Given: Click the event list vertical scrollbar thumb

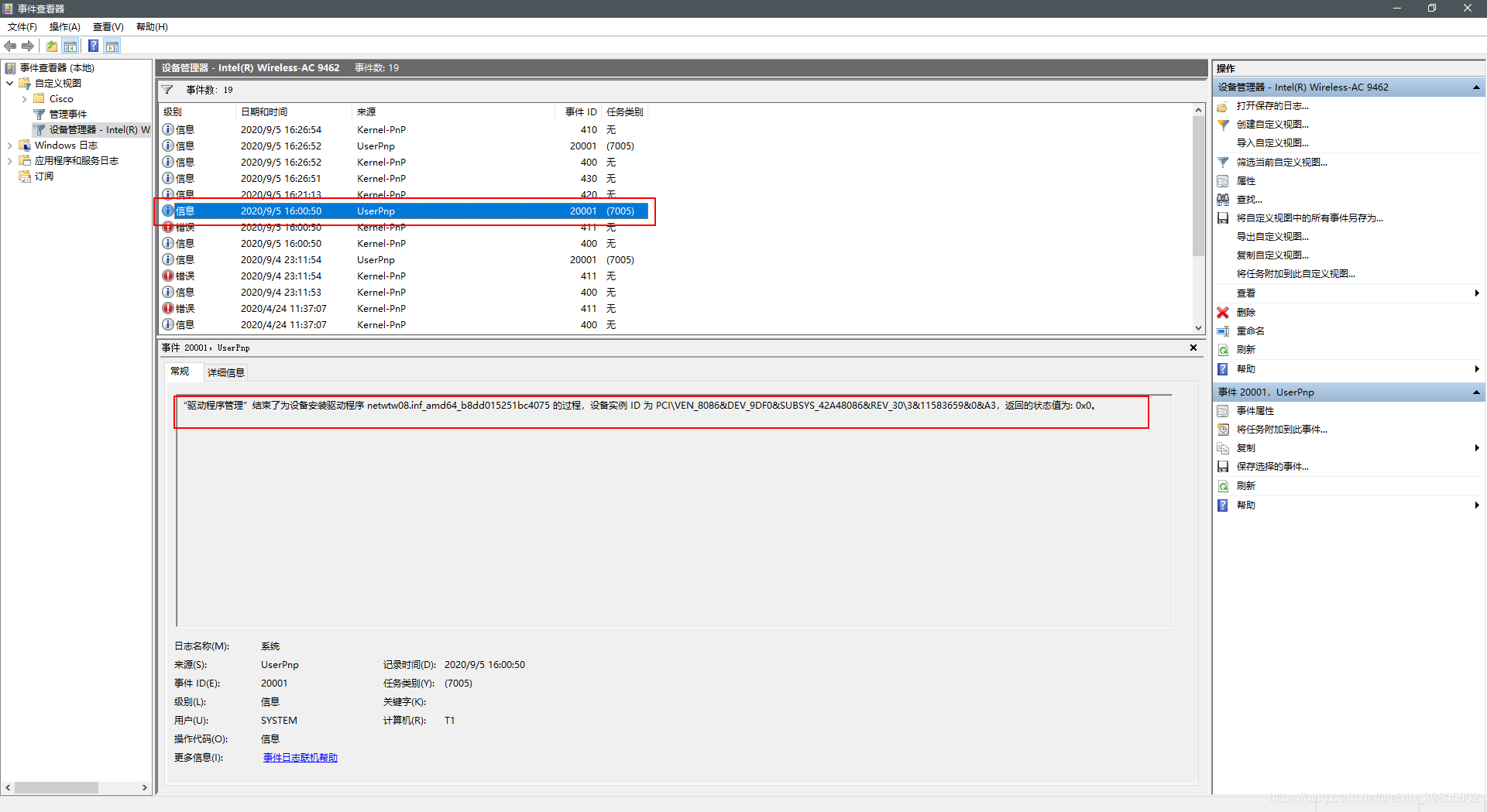Looking at the screenshot, I should tap(1199, 186).
